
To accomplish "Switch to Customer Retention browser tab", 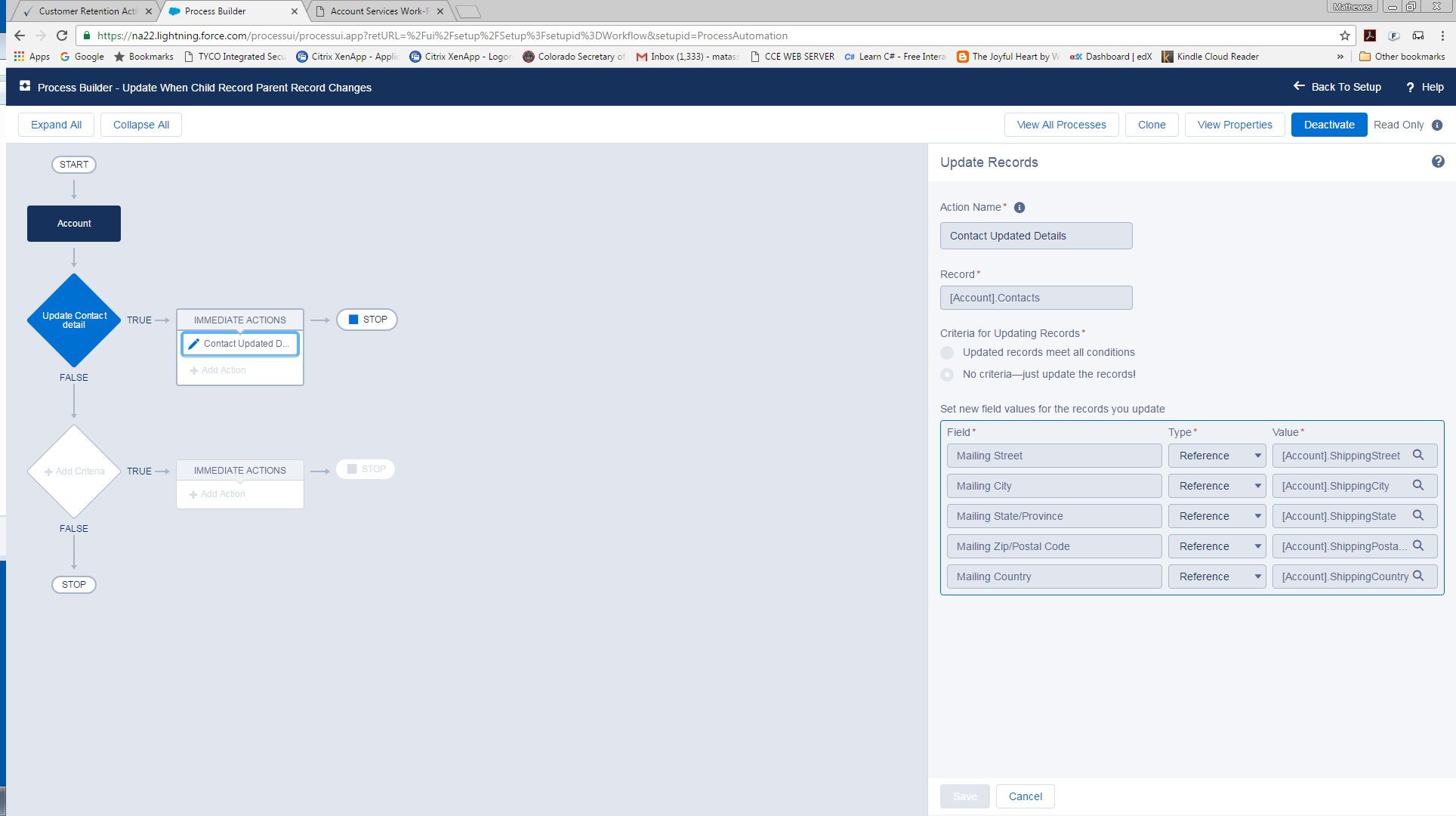I will tap(86, 11).
